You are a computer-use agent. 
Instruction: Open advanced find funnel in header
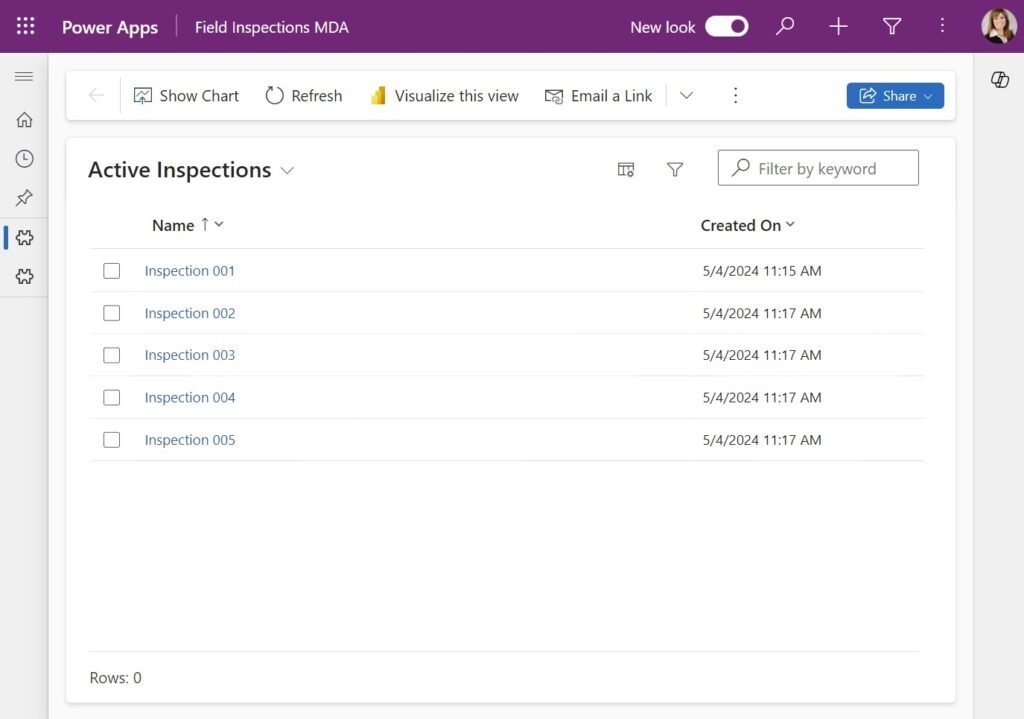pos(892,26)
